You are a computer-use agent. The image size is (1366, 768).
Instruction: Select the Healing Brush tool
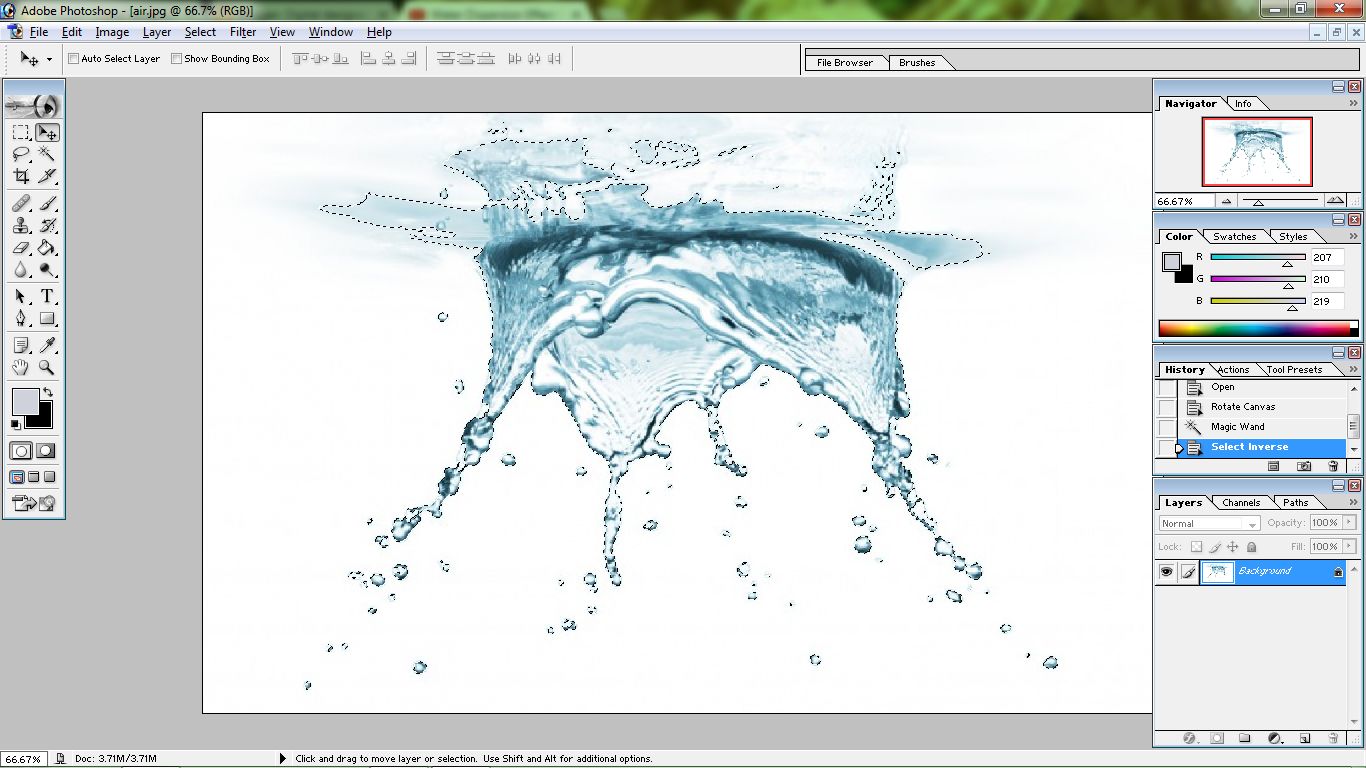(20, 203)
